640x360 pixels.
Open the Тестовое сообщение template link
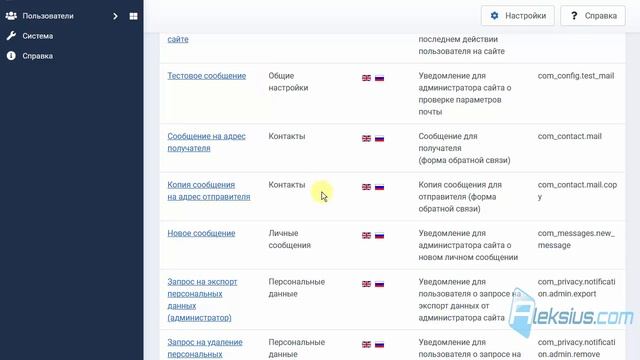click(x=207, y=76)
